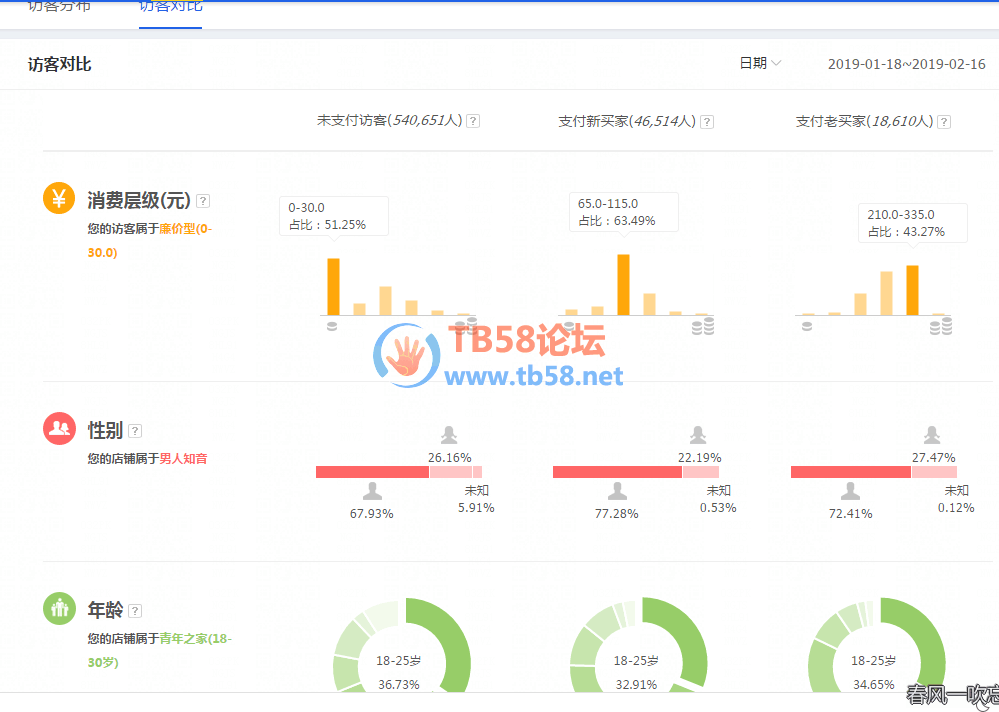Switch to the 访客分布 tab
This screenshot has height=712, width=999.
[x=59, y=6]
